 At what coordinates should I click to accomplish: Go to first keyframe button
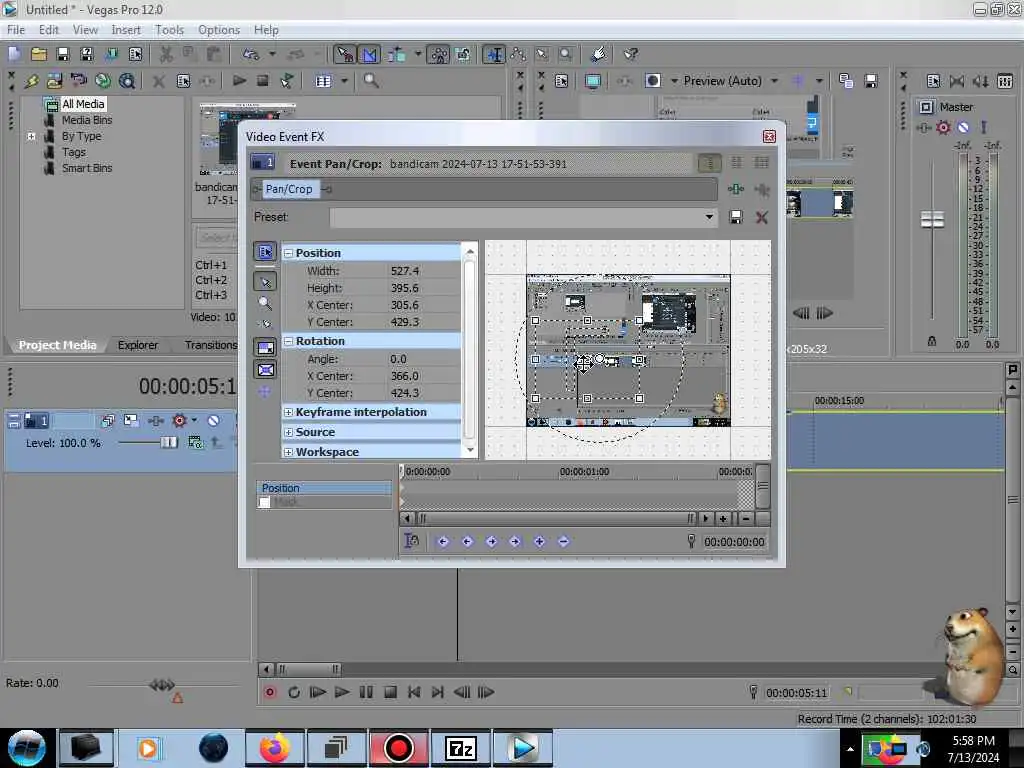[443, 541]
